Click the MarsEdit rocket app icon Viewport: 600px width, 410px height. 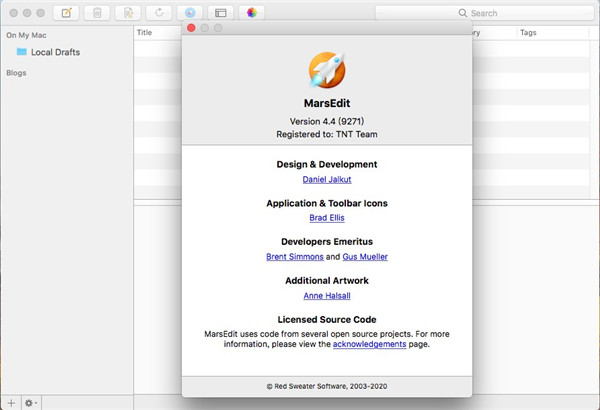tap(327, 70)
